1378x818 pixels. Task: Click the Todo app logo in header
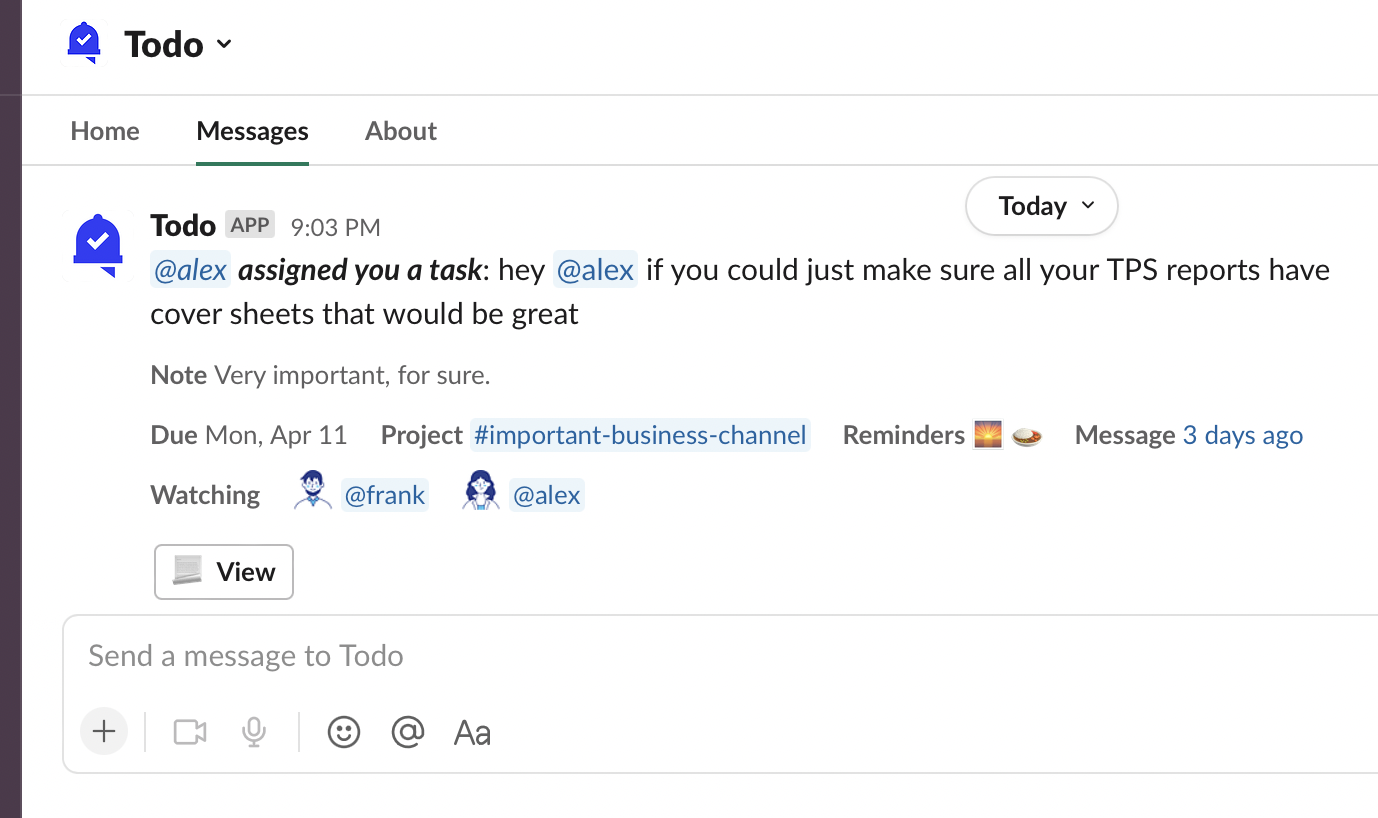point(85,44)
